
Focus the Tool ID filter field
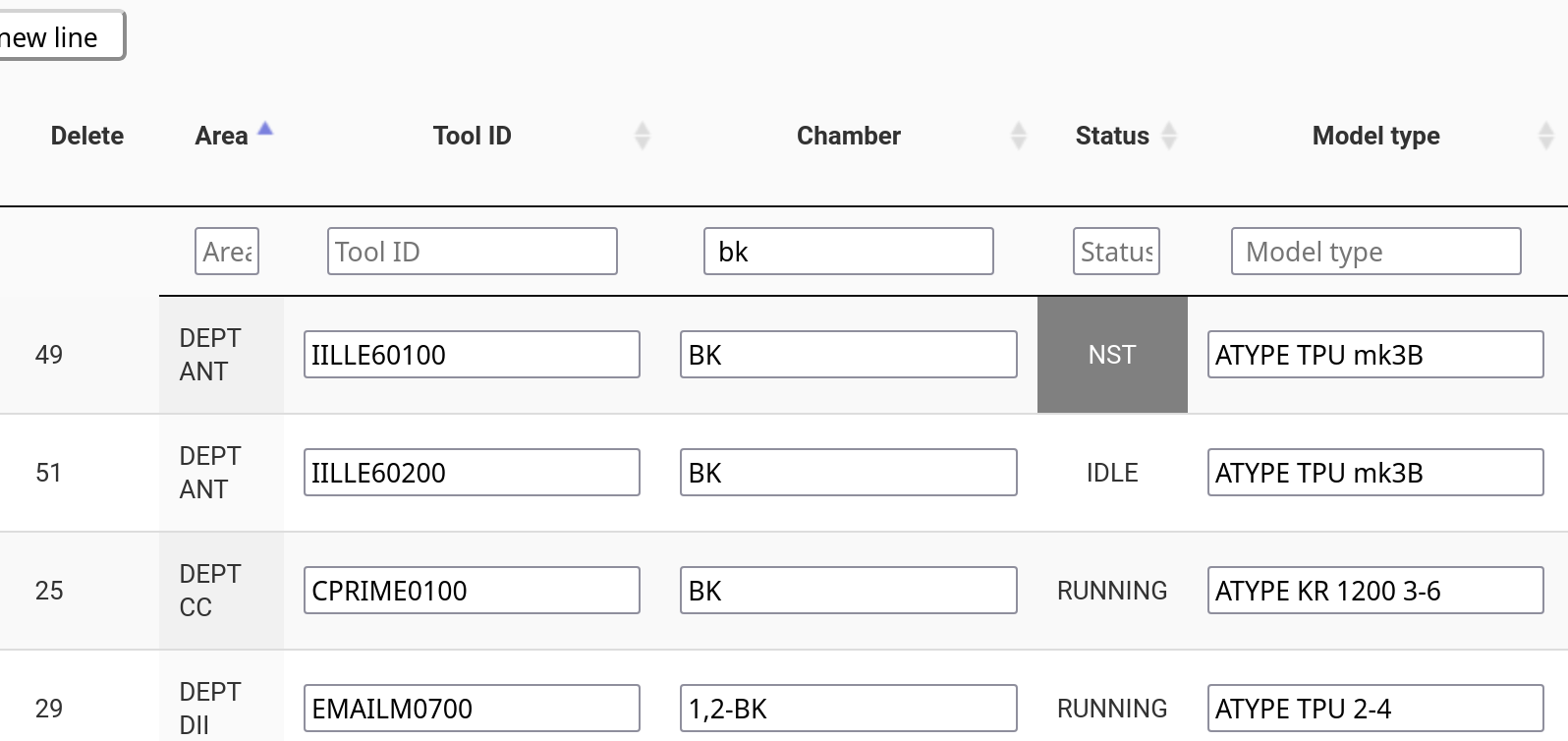pyautogui.click(x=473, y=252)
